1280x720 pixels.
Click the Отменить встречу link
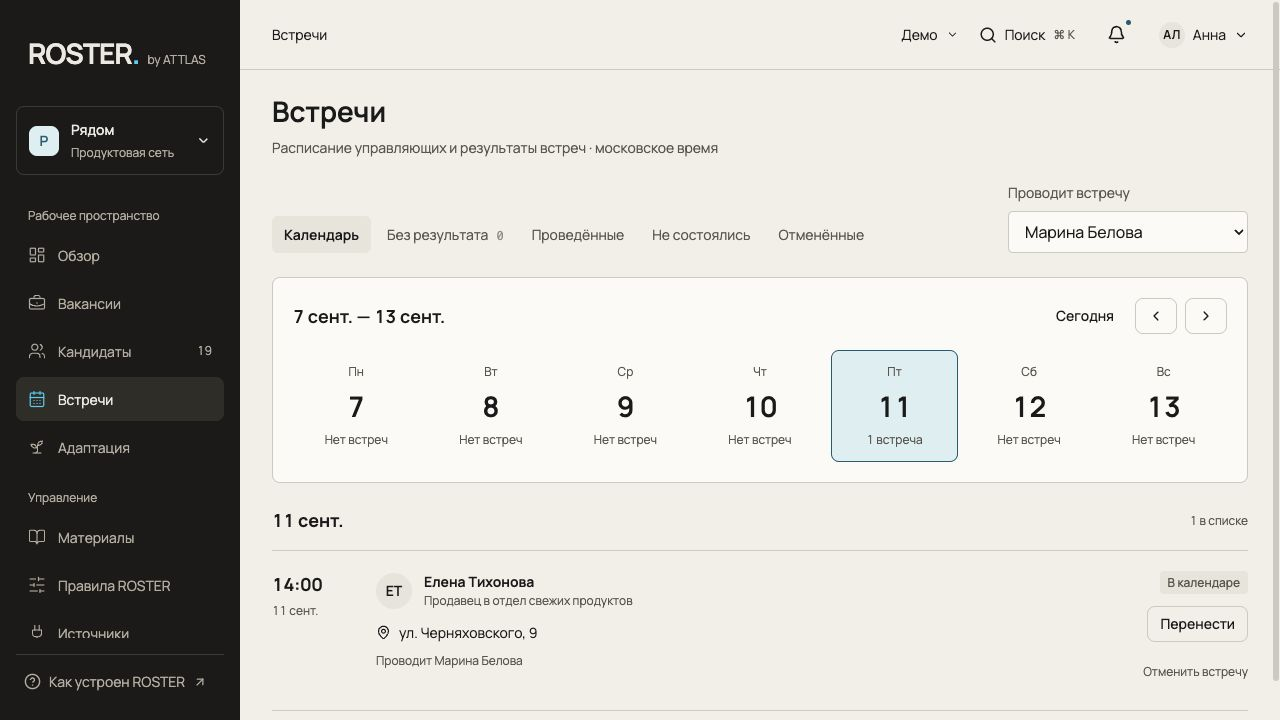pyautogui.click(x=1195, y=672)
